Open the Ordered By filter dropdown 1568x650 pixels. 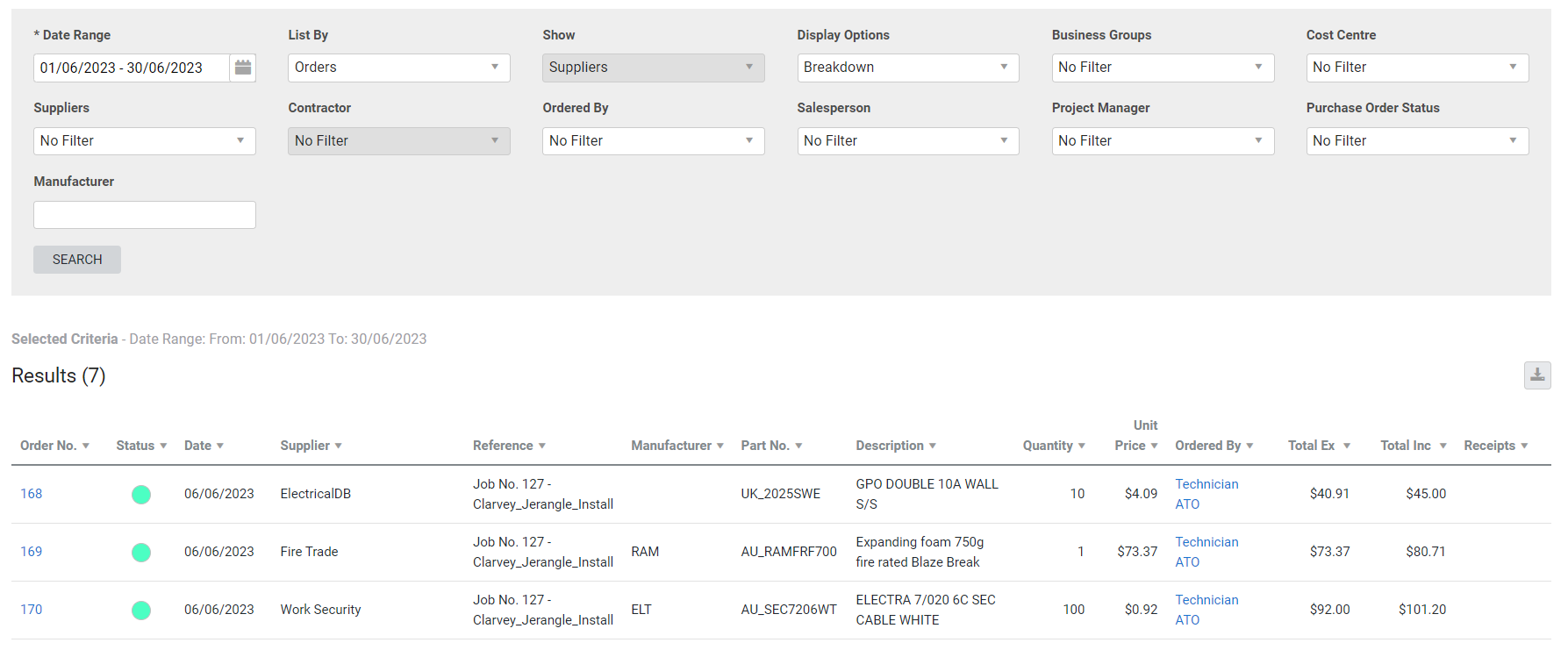tap(653, 141)
